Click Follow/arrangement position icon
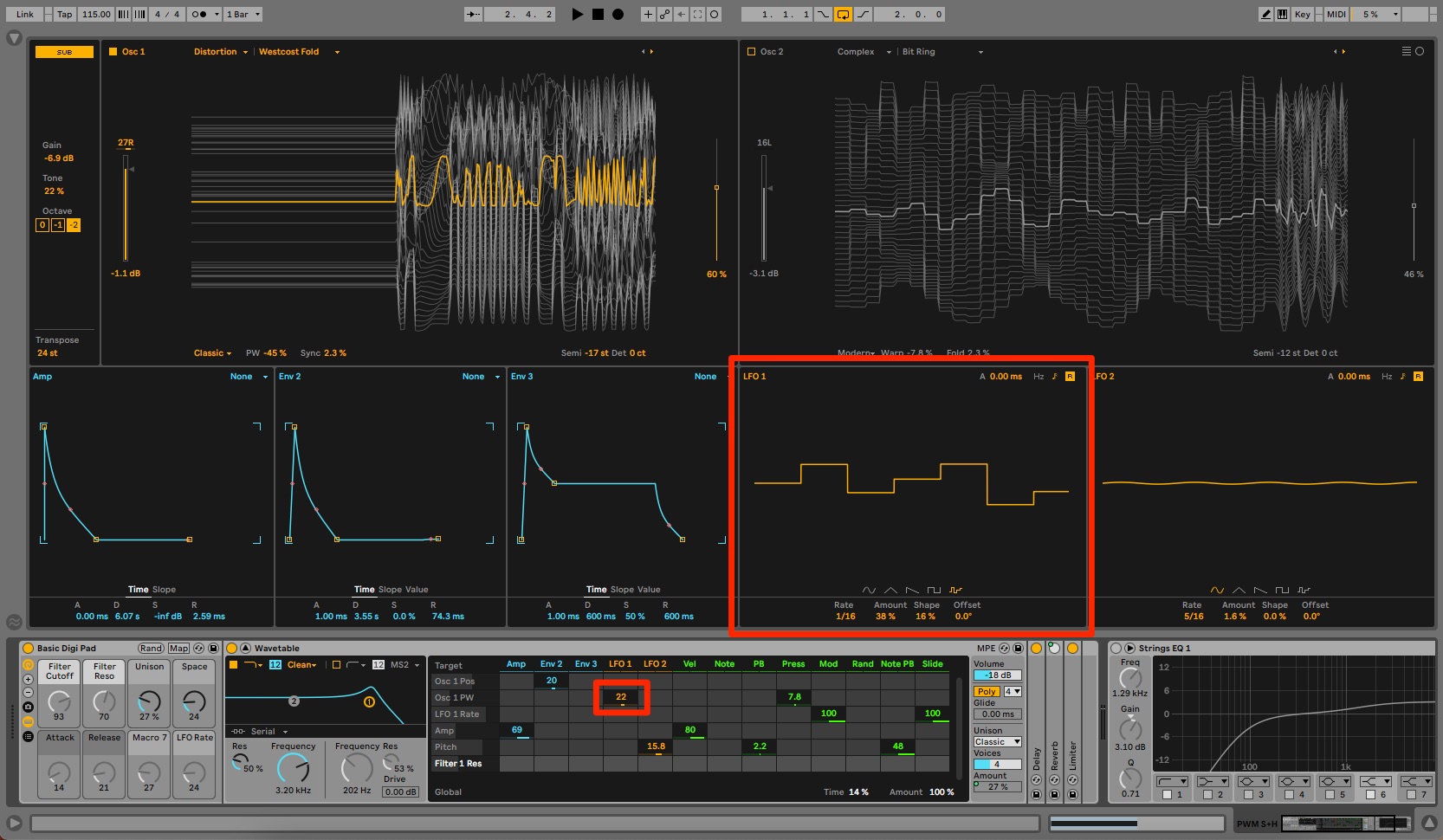 (474, 14)
